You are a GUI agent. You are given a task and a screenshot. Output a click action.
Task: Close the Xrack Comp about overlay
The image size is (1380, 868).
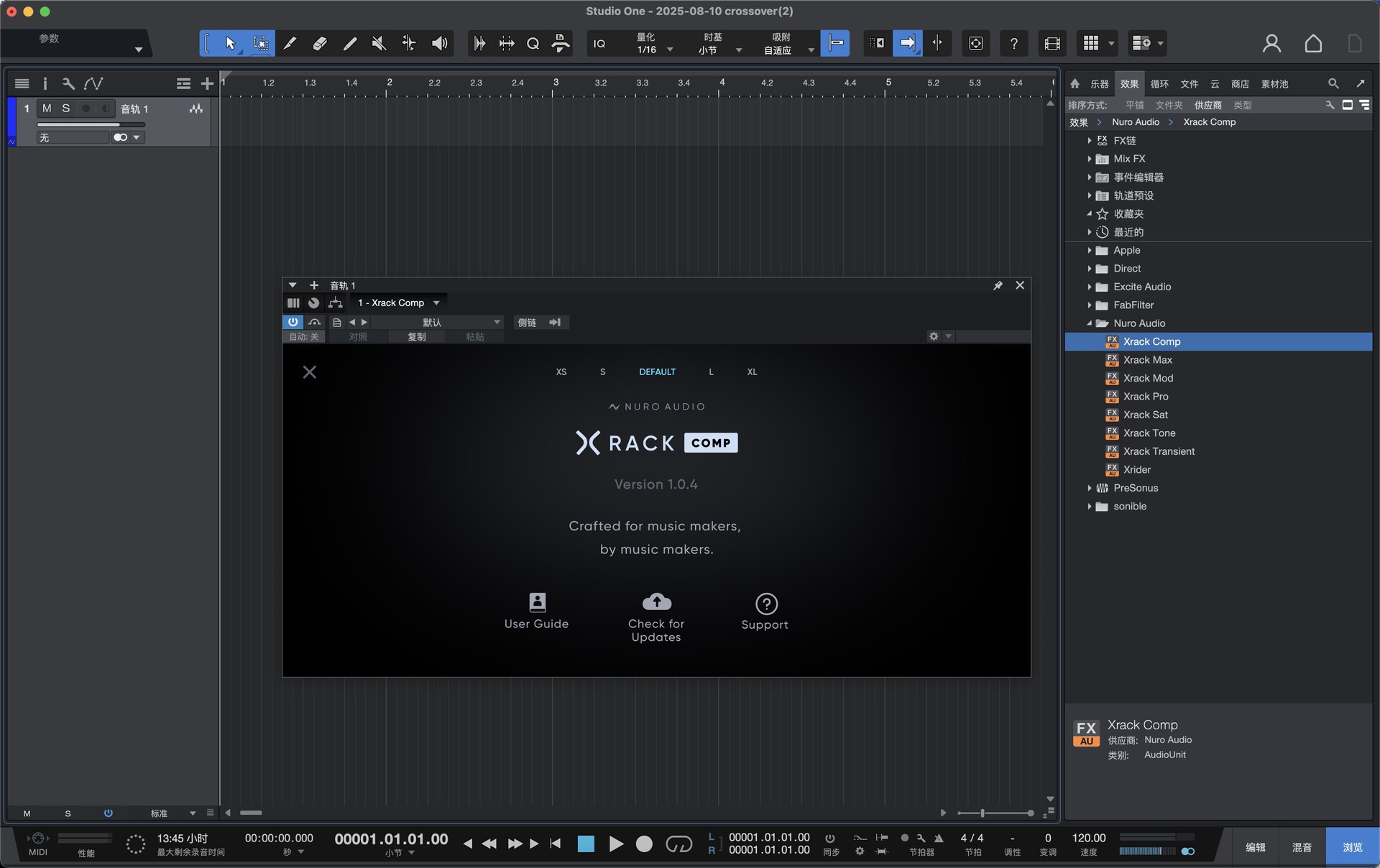coord(310,371)
